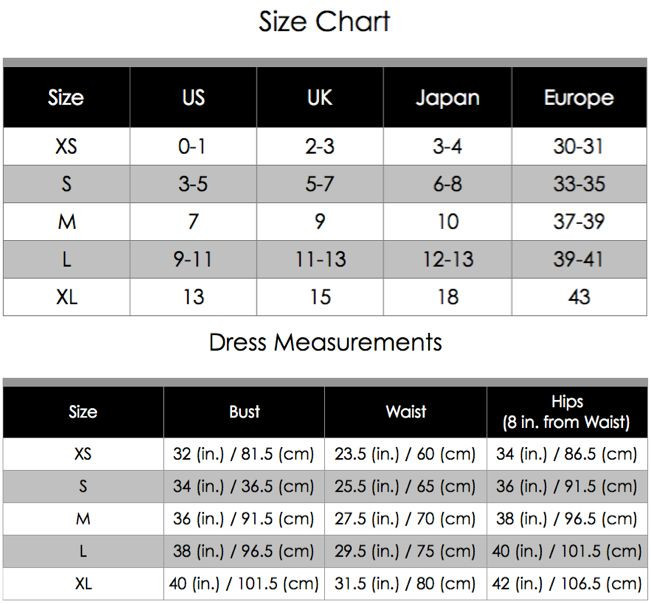The image size is (651, 604).
Task: Select the Hips (8 in. from Waist) header
Action: pyautogui.click(x=567, y=412)
